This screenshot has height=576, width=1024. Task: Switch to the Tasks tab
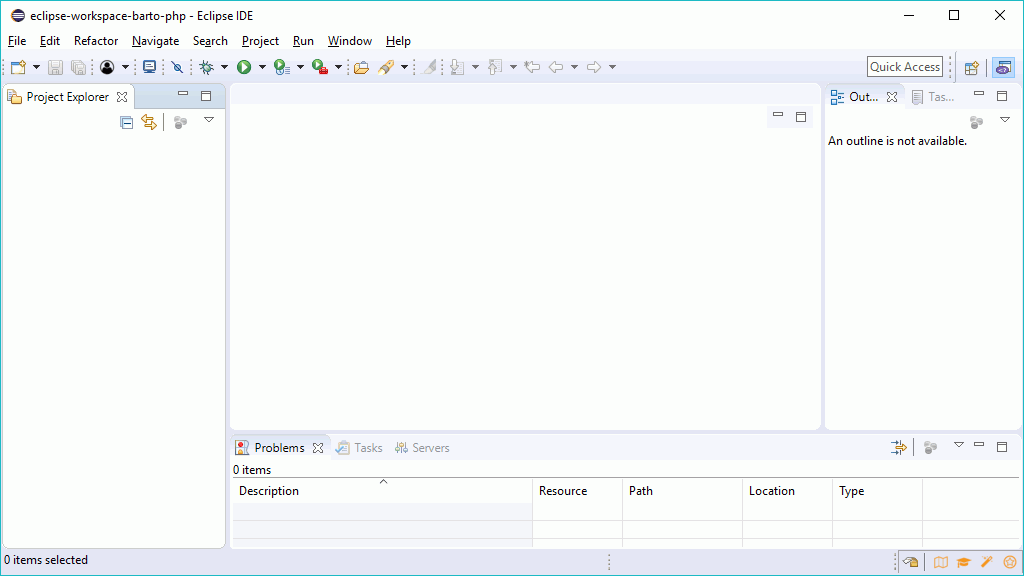point(359,448)
